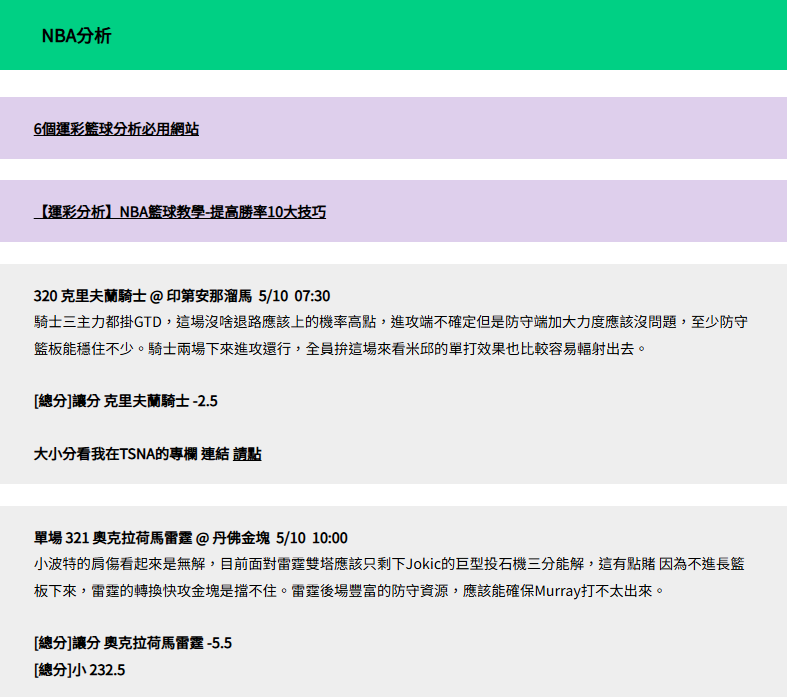787x697 pixels.
Task: Open the 6個運彩籃球分析必用網站 link
Action: point(116,129)
